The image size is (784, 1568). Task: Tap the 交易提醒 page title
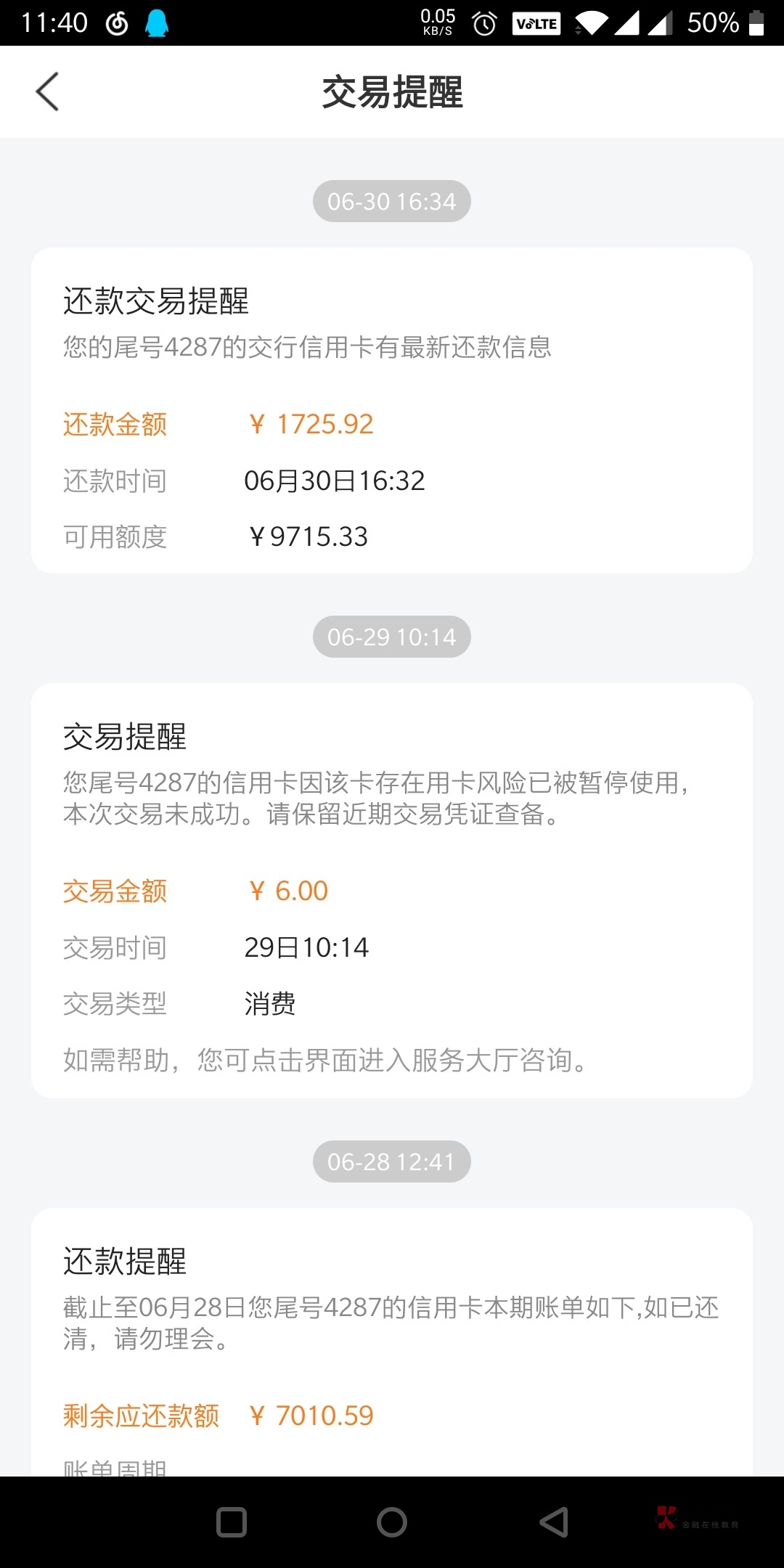[392, 92]
